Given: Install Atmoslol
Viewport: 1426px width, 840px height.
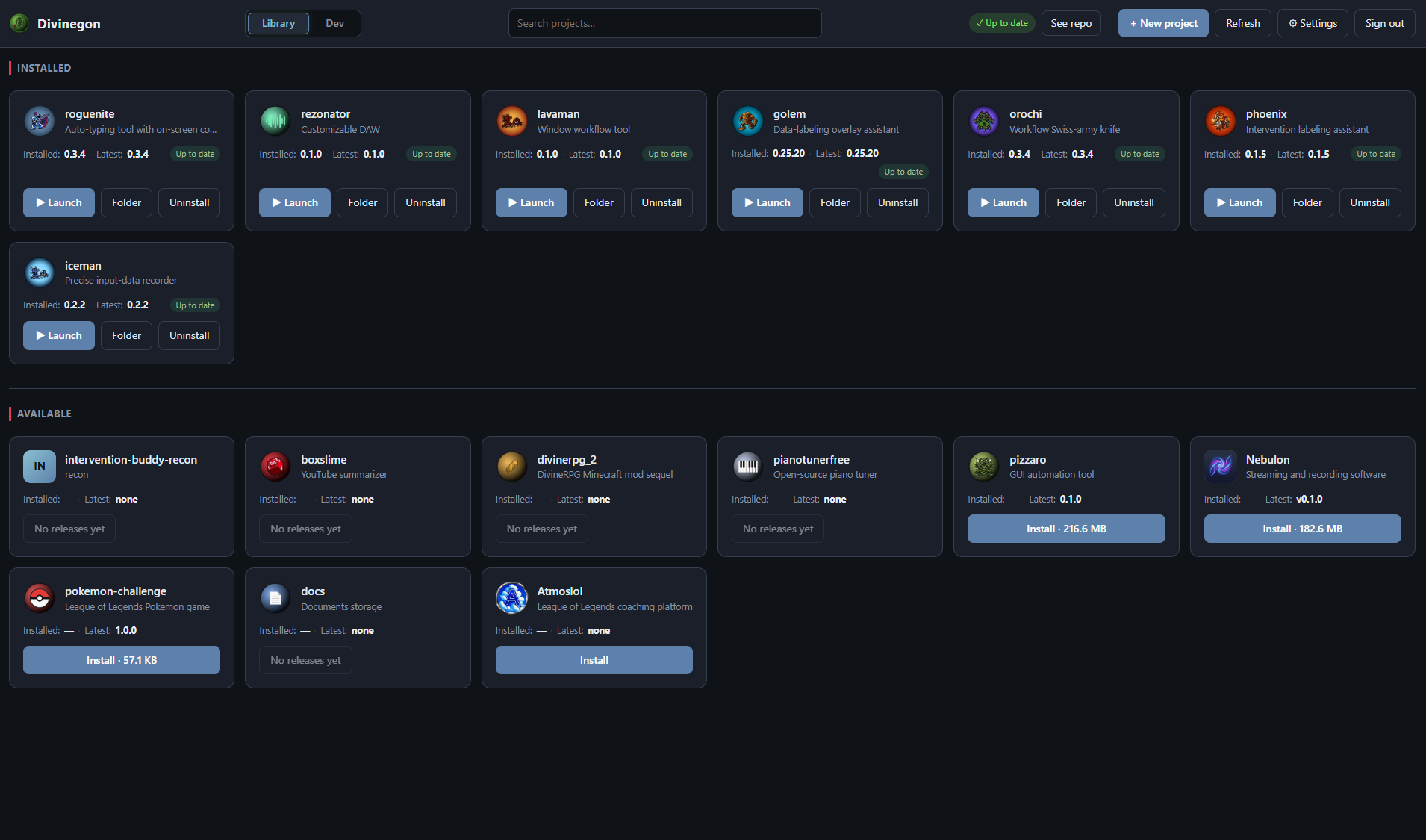Looking at the screenshot, I should coord(594,660).
